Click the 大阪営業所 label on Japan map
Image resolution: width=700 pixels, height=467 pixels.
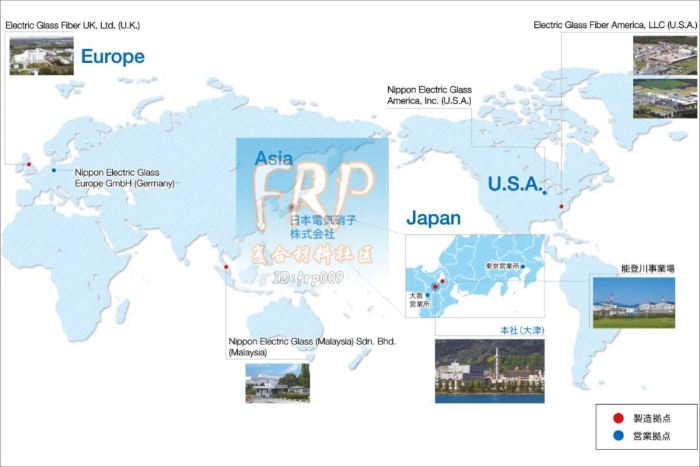(x=419, y=300)
